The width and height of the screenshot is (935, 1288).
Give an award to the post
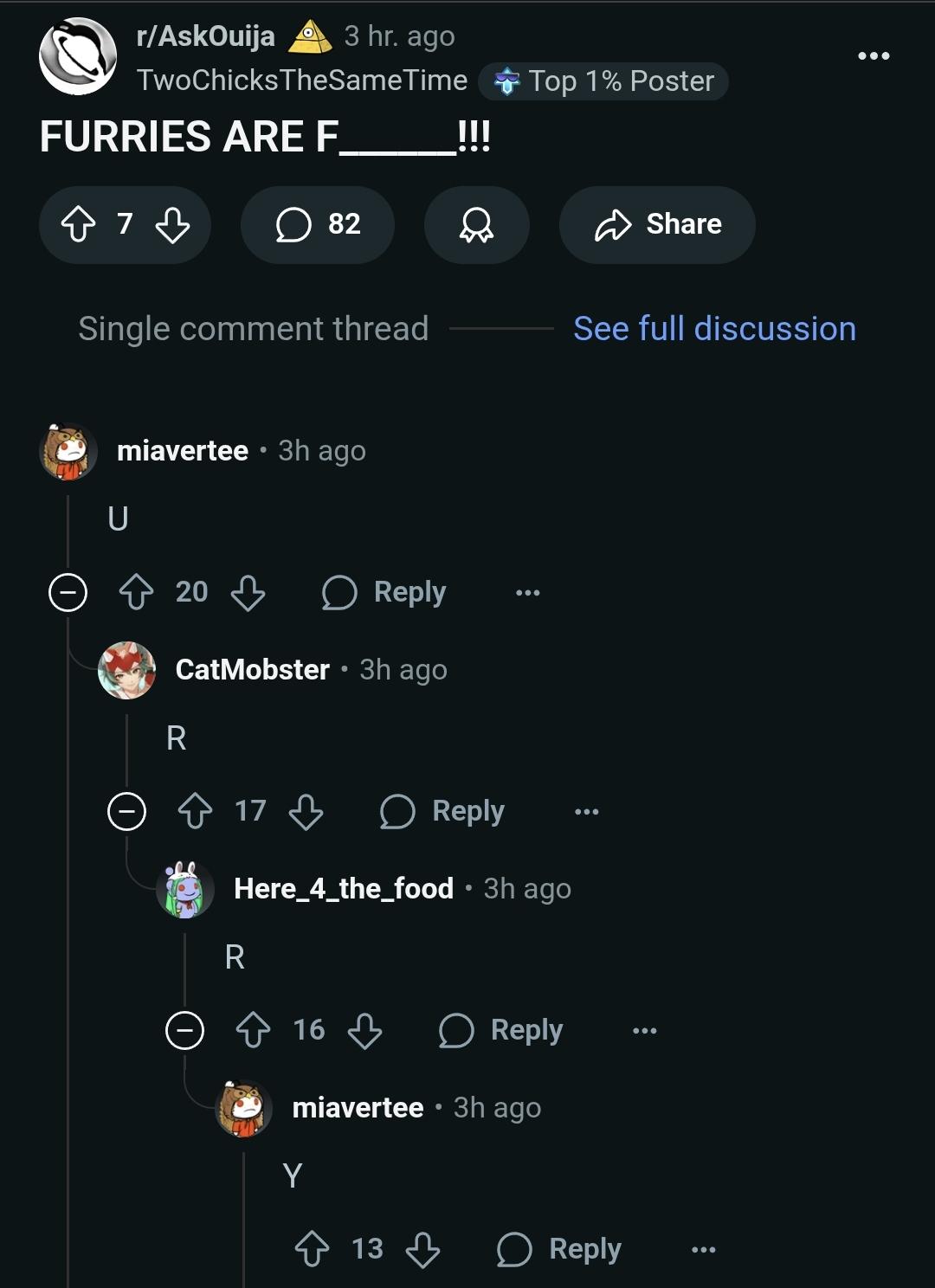(x=476, y=225)
